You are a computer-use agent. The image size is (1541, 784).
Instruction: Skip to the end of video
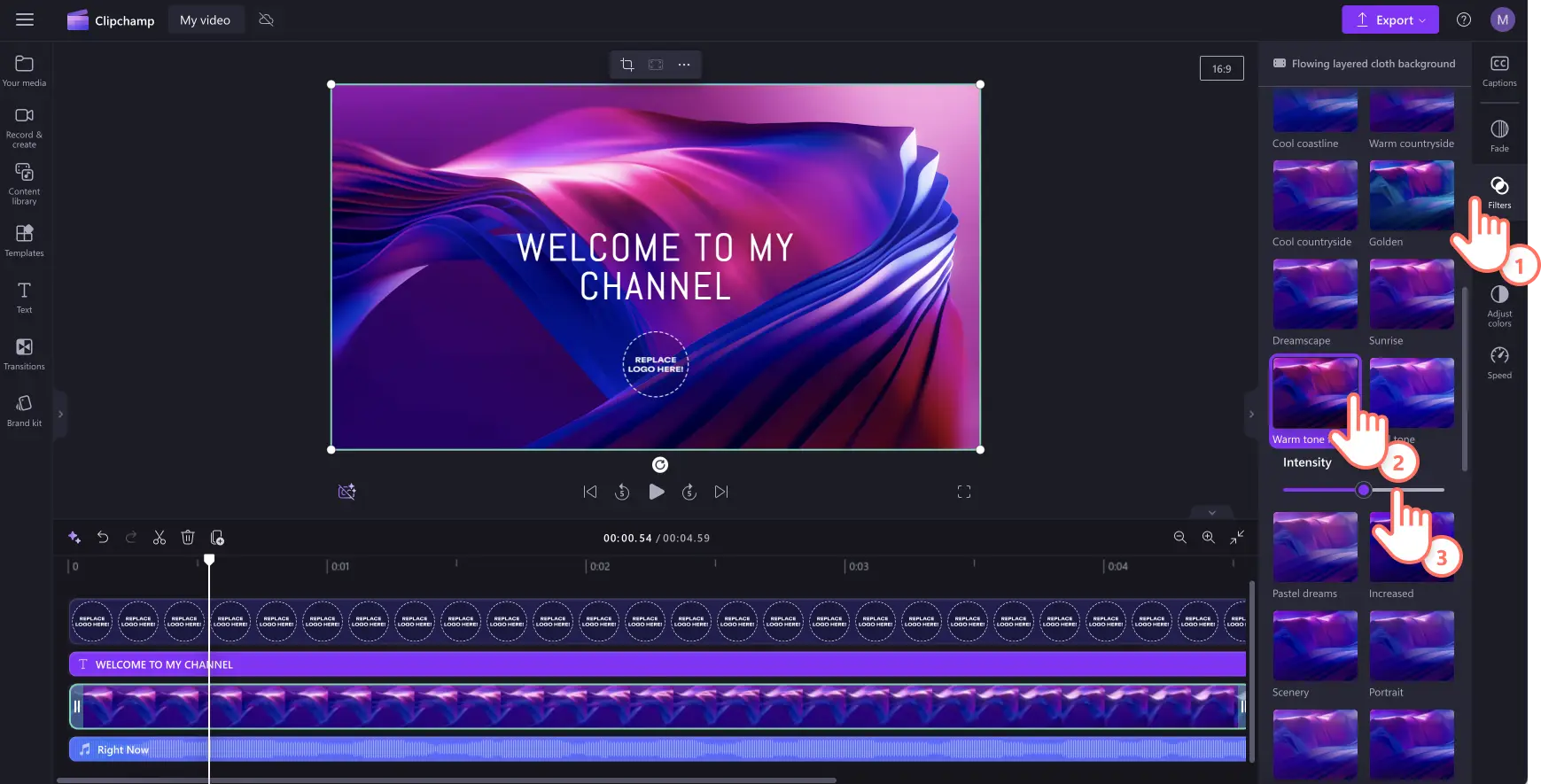click(x=721, y=492)
